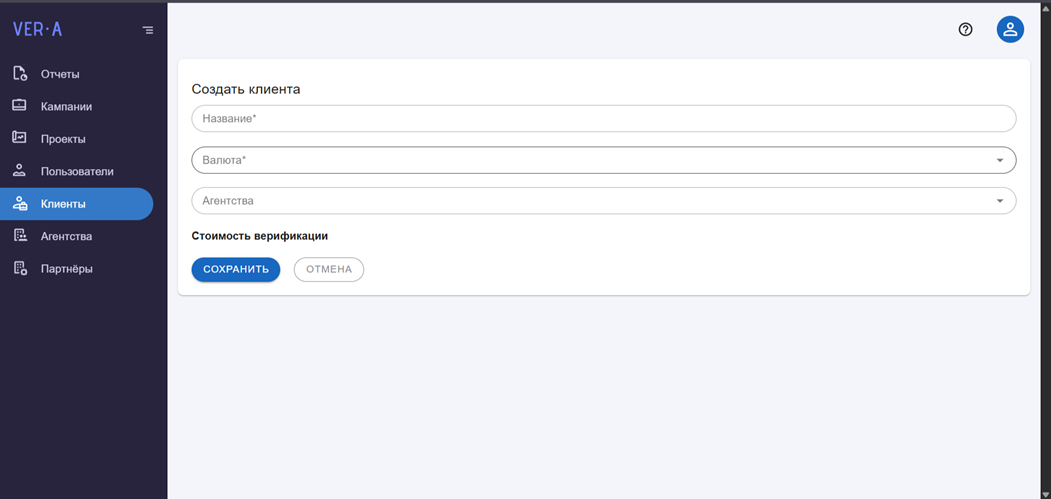Click the Кампании icon in sidebar

20,105
